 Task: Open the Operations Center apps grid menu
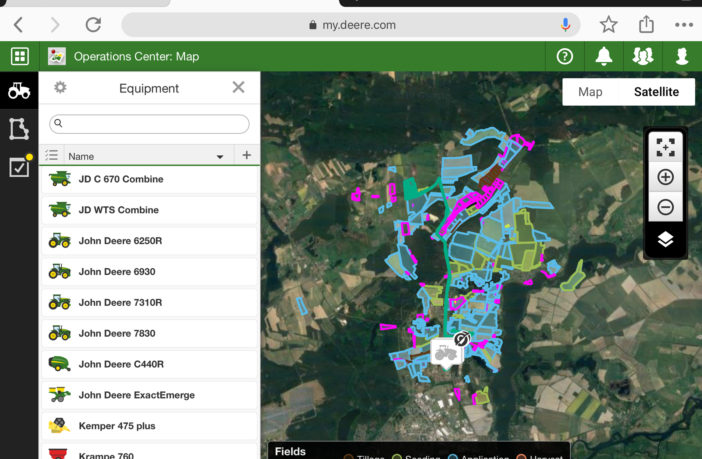click(20, 56)
